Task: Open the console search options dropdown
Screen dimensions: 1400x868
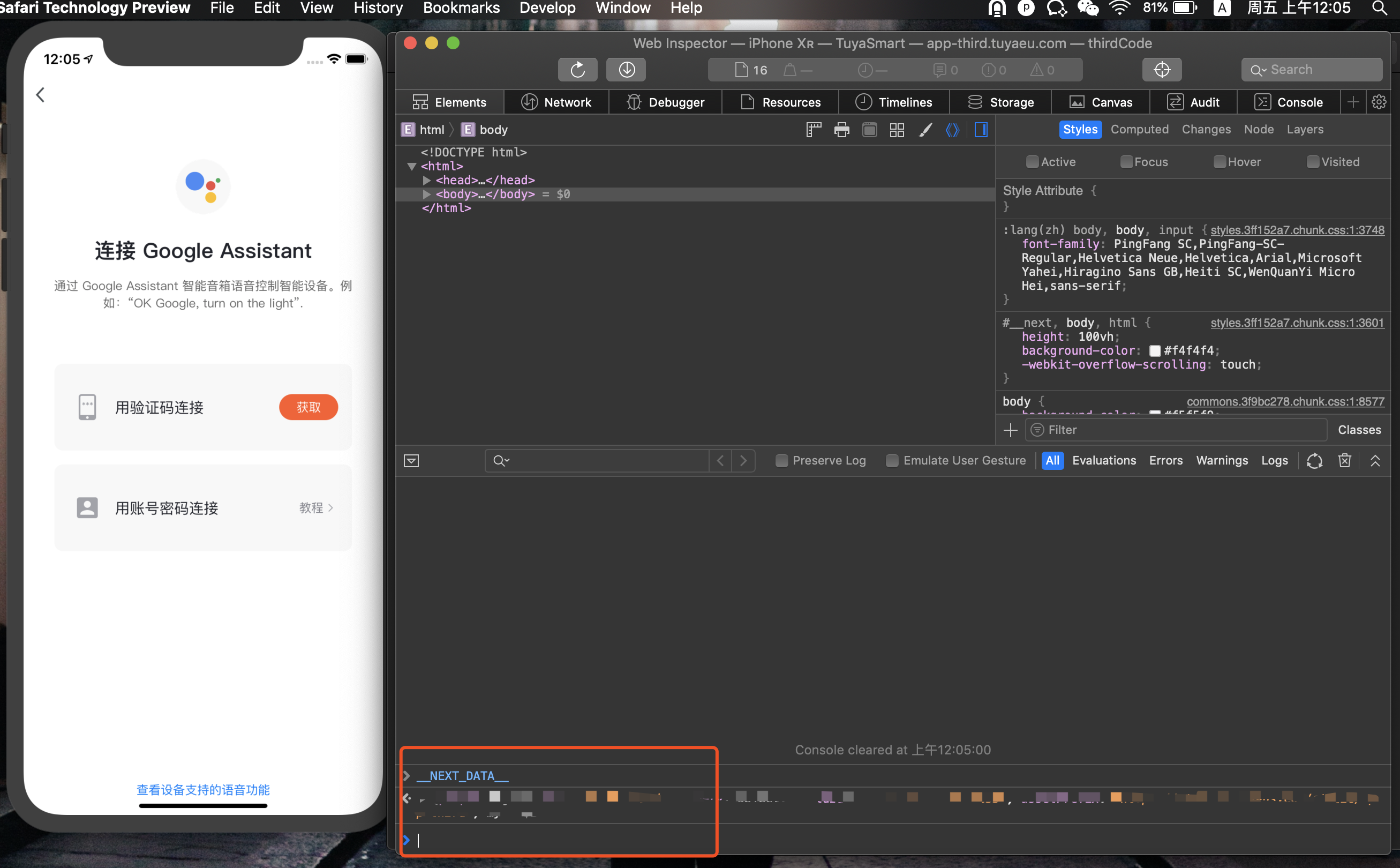Action: pyautogui.click(x=501, y=460)
